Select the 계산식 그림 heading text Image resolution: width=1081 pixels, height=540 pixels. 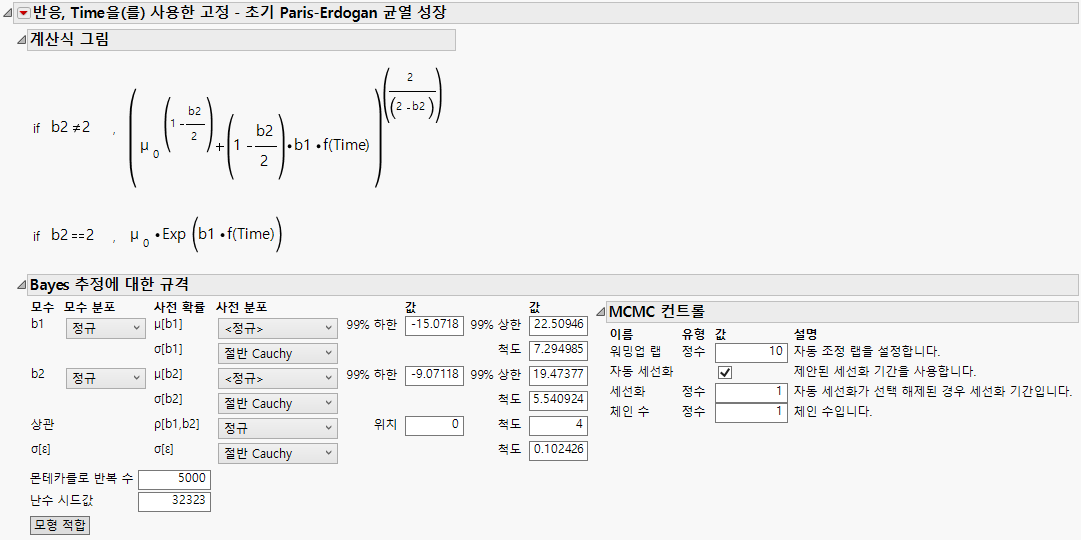[70, 40]
